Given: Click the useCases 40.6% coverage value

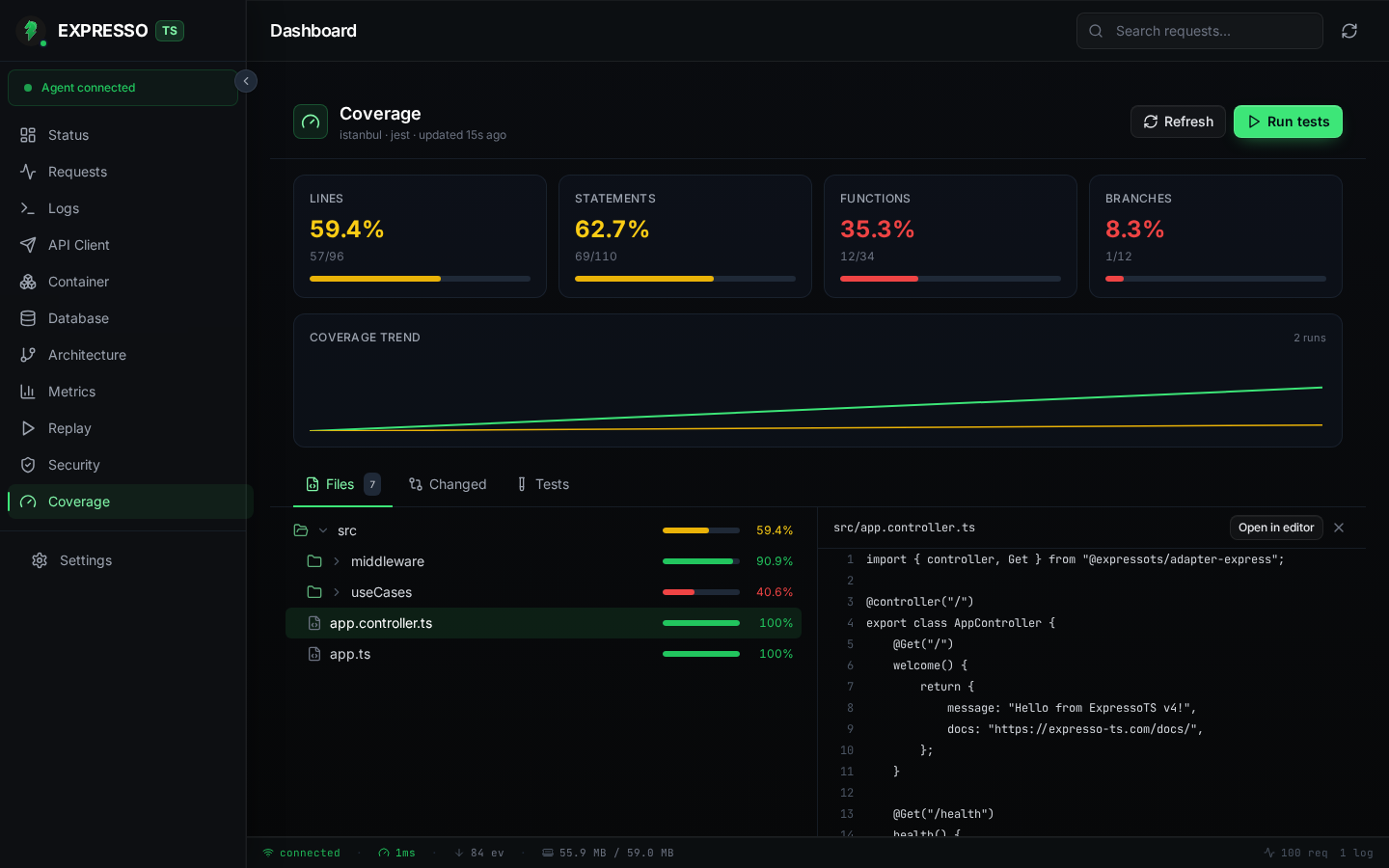Looking at the screenshot, I should pos(775,592).
